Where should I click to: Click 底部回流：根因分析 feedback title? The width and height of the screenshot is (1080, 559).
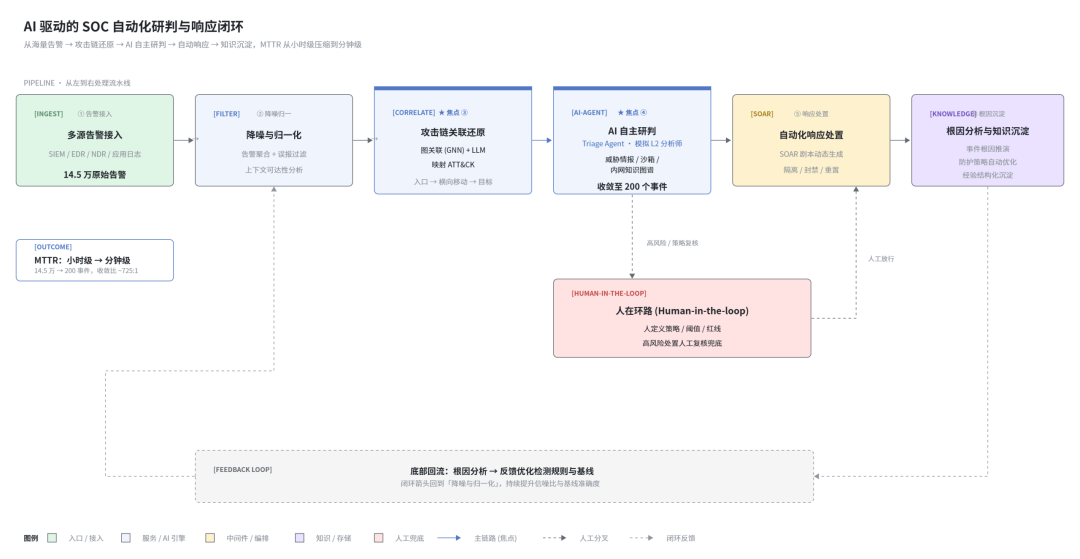point(502,472)
